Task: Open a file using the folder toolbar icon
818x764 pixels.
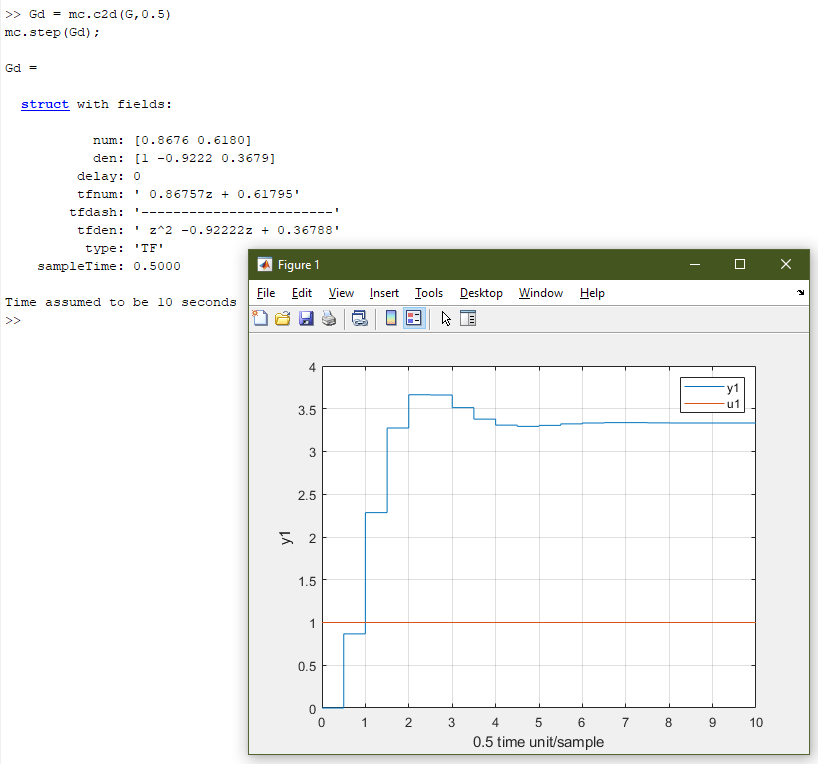Action: (x=283, y=317)
